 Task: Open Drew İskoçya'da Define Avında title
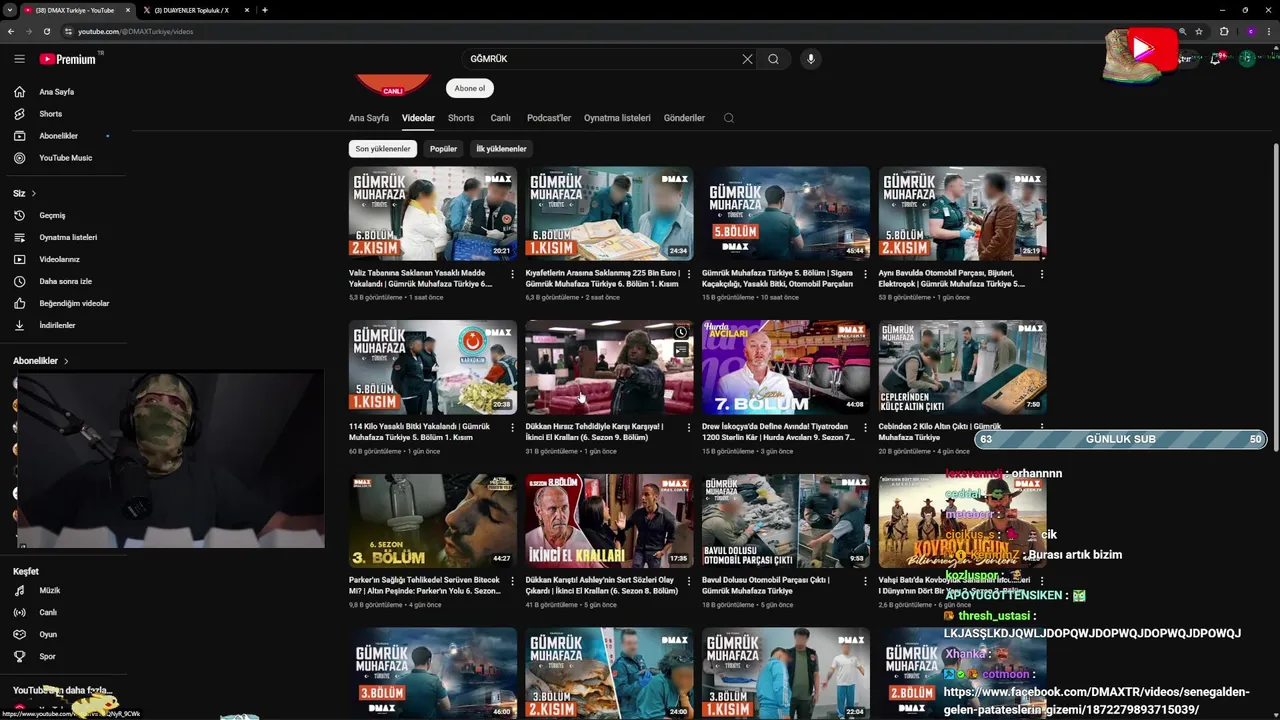778,432
